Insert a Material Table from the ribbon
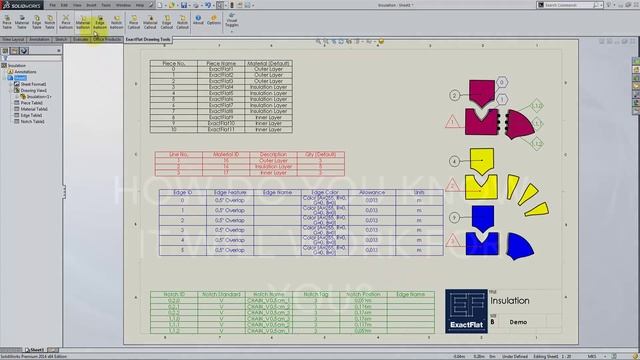The image size is (640, 360). (x=22, y=22)
